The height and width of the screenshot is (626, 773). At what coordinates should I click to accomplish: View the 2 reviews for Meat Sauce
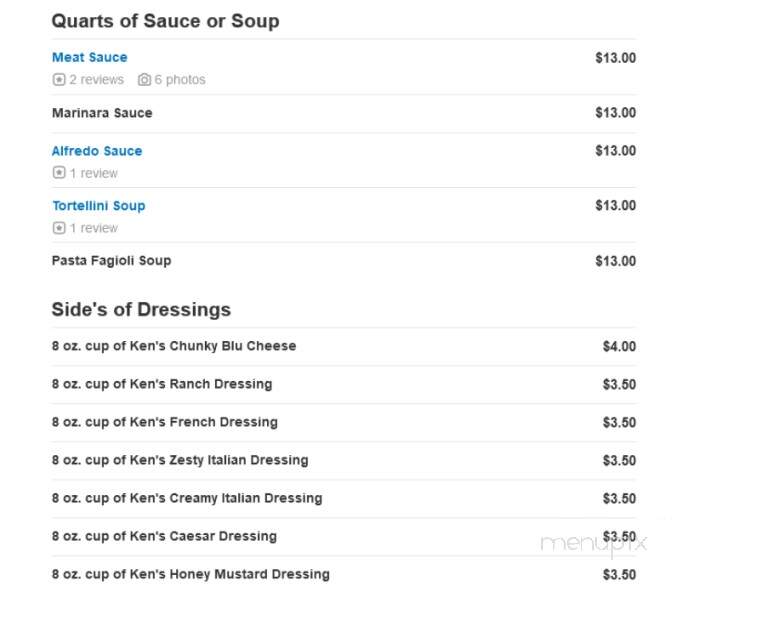point(97,79)
